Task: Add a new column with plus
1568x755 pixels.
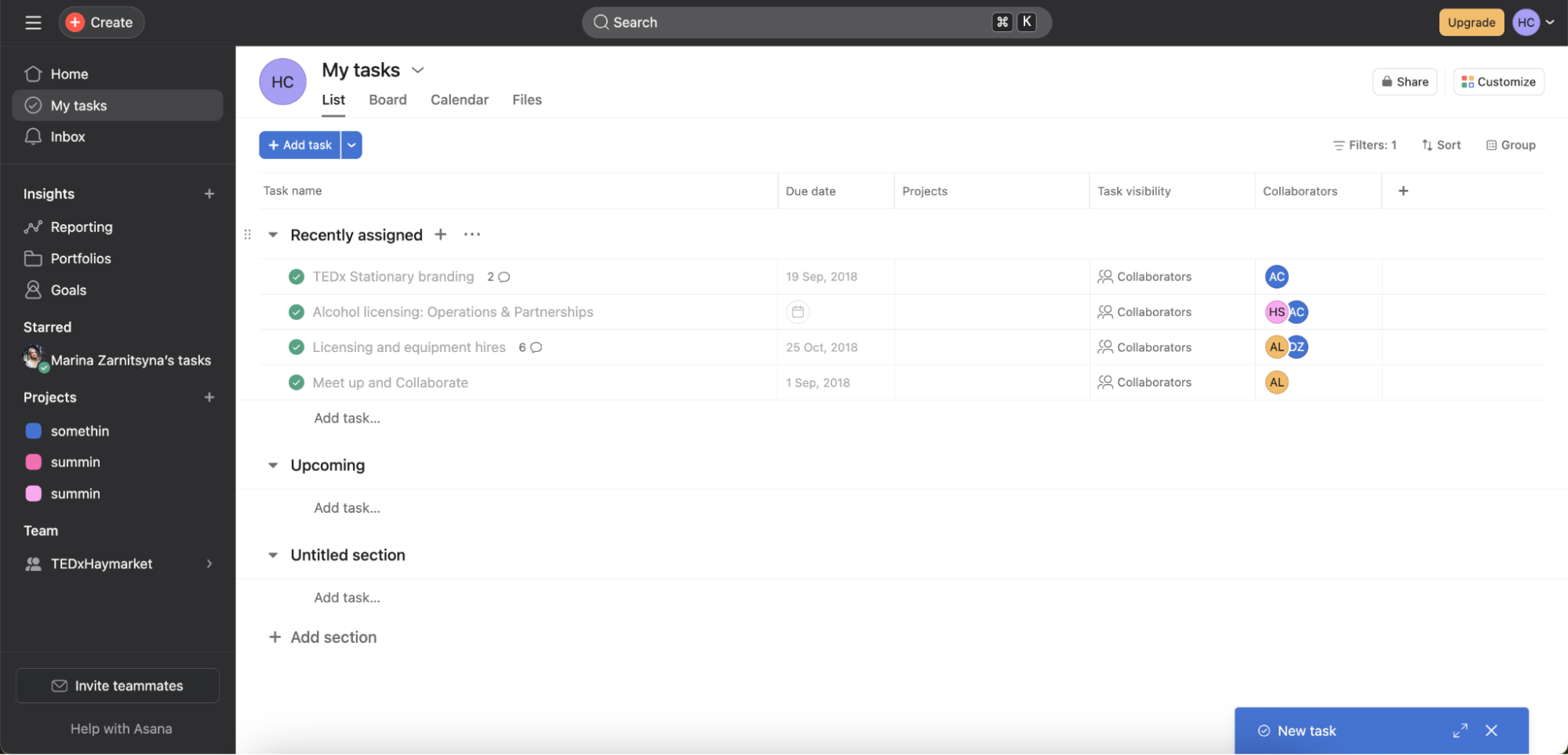Action: (1403, 191)
